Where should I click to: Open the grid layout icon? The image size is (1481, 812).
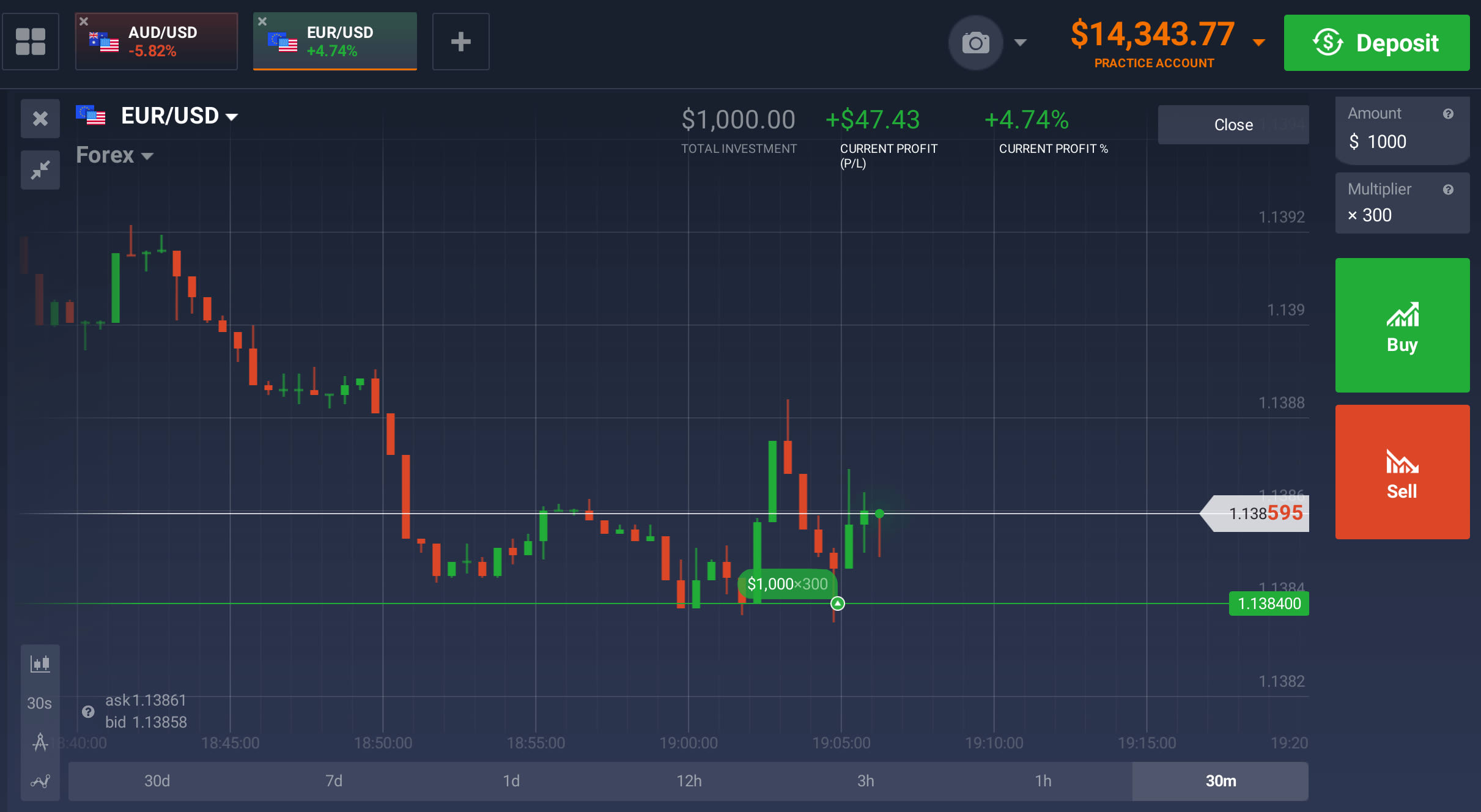(x=31, y=42)
